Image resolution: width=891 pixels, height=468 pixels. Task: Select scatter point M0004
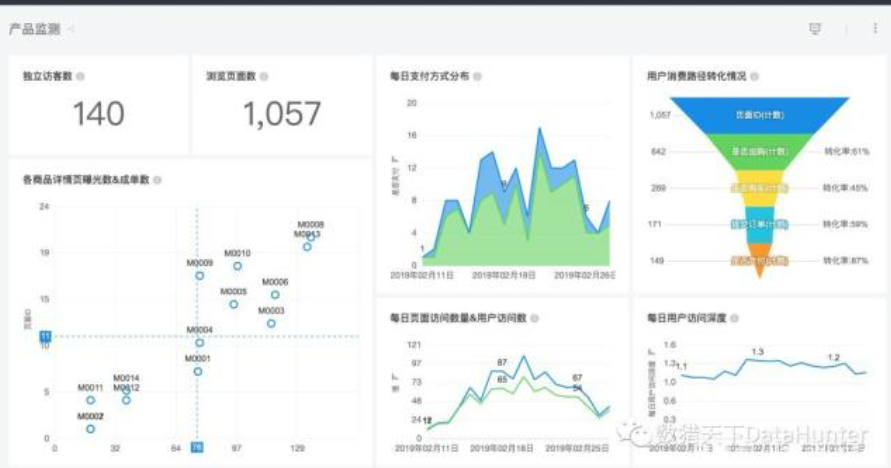[199, 342]
